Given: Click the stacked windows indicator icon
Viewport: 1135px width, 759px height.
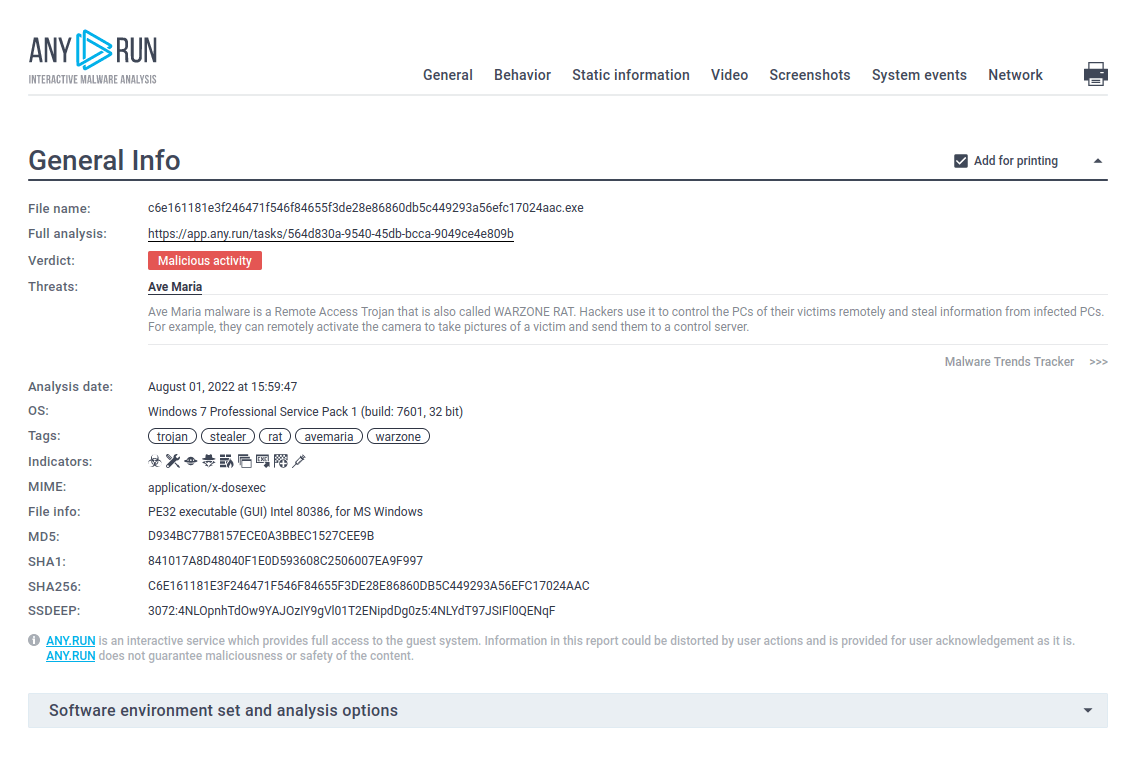Looking at the screenshot, I should pos(244,461).
